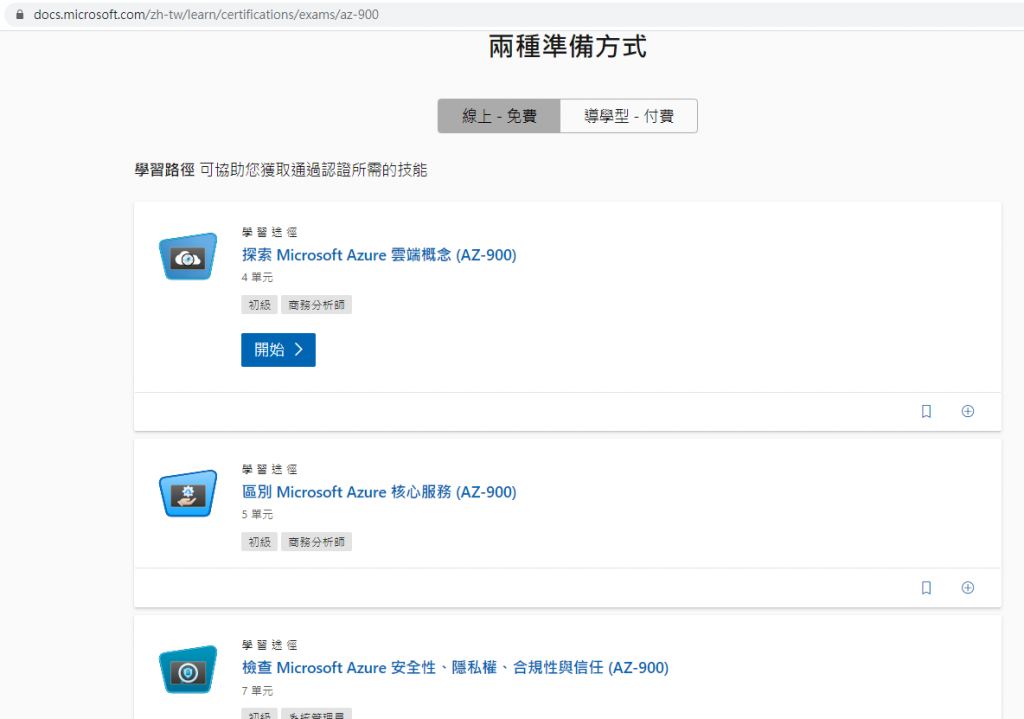Click the 7 單元 text
1024x719 pixels.
click(257, 691)
